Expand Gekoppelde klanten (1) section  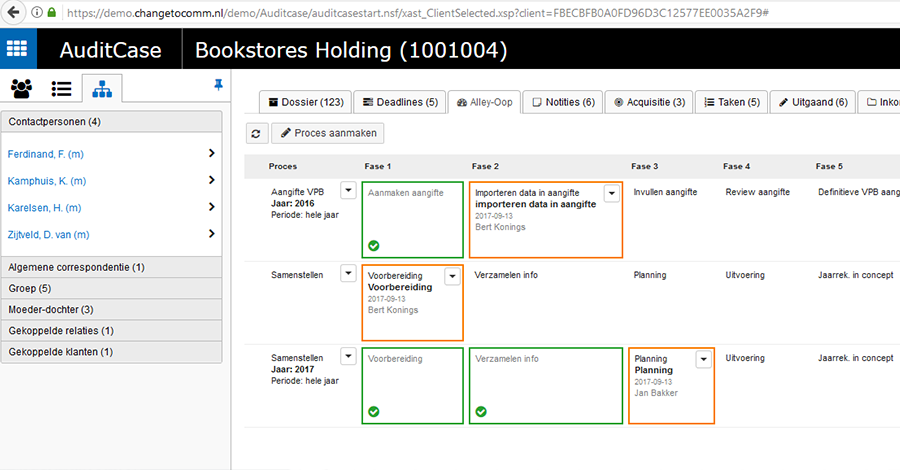click(112, 352)
